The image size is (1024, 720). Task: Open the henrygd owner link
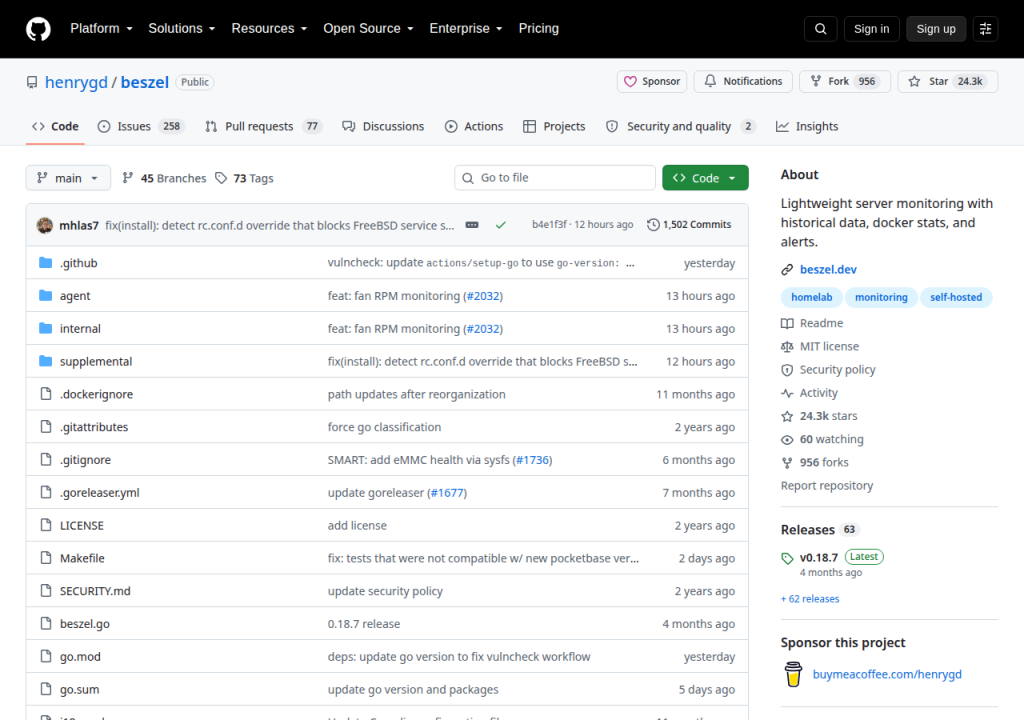click(x=76, y=82)
